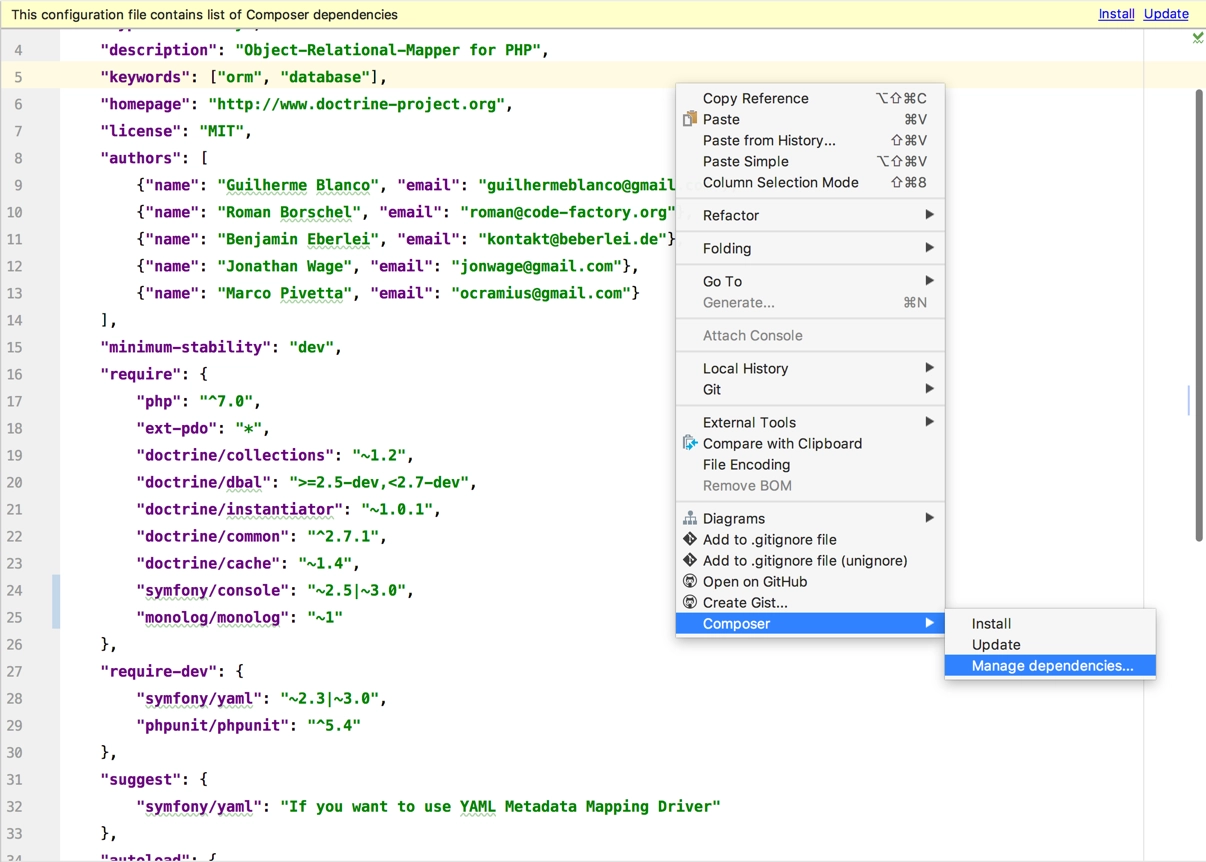The height and width of the screenshot is (862, 1206).
Task: Click the email "ocramius@gmail.com"
Action: (541, 293)
